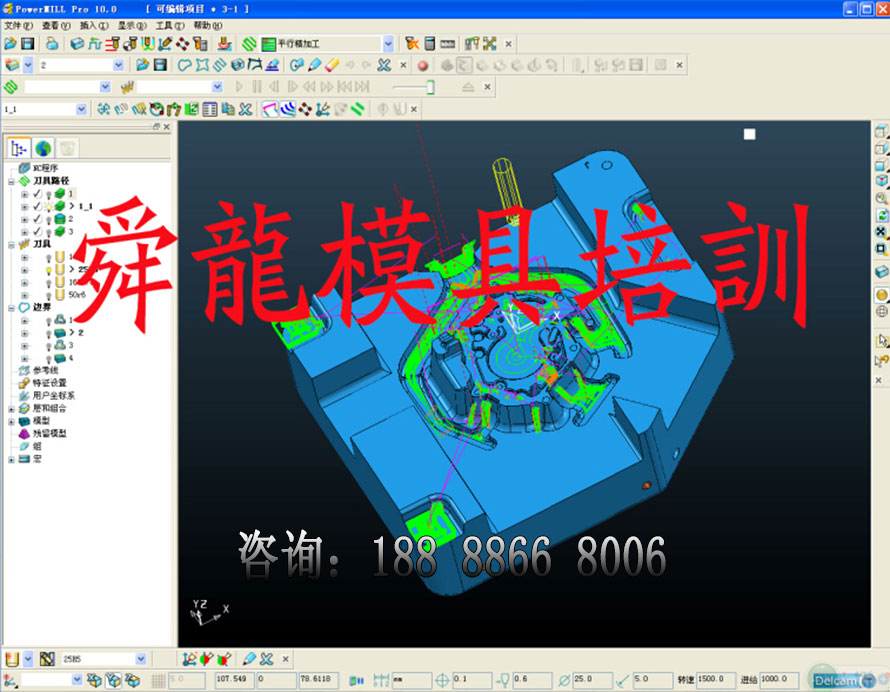Toggle the checkbox for toolpath 1_1
The height and width of the screenshot is (692, 890).
coord(37,206)
